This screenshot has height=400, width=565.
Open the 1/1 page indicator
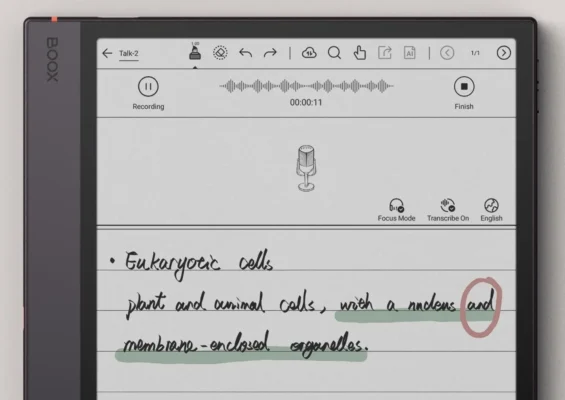(475, 53)
